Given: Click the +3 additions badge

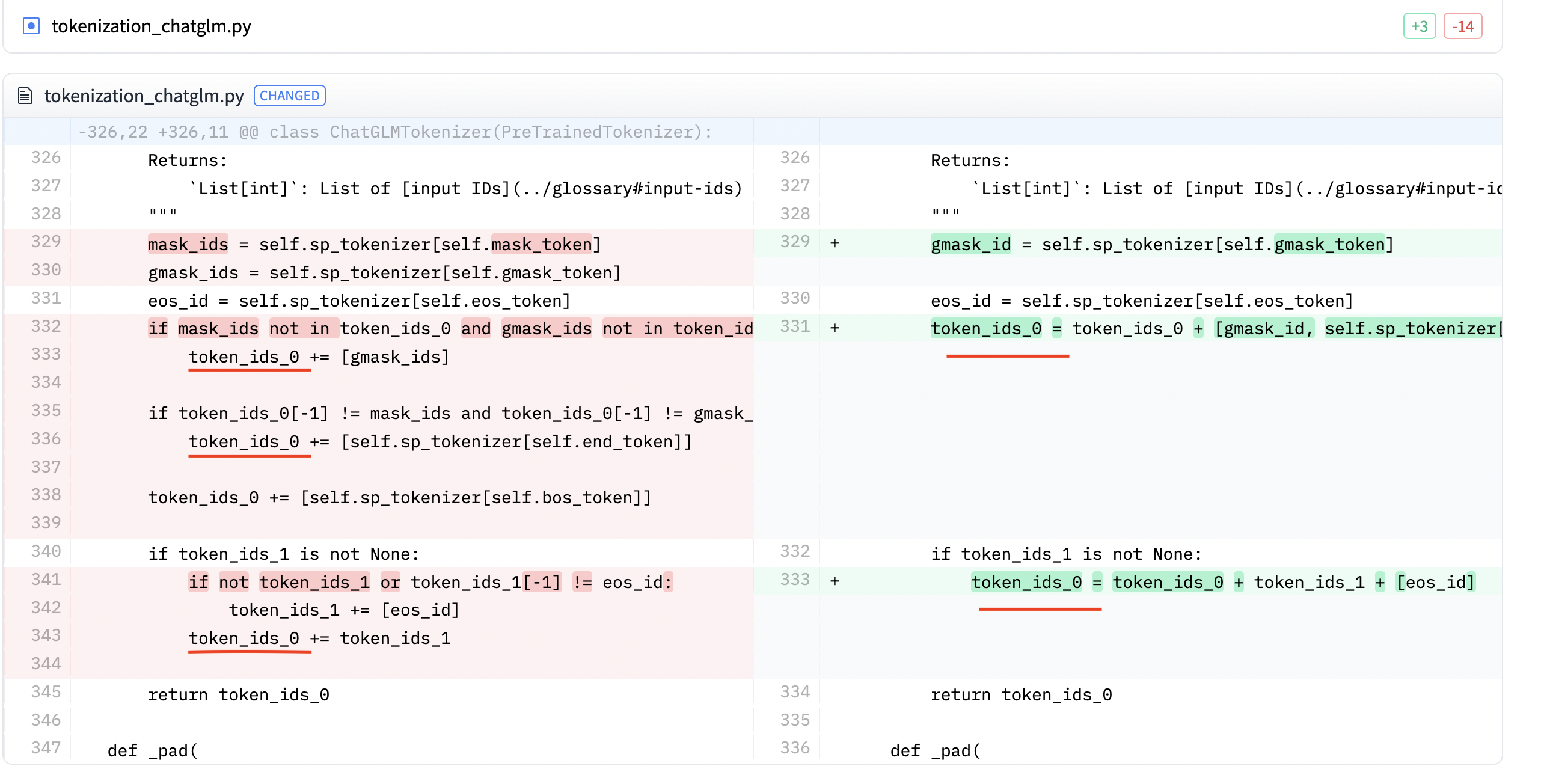Looking at the screenshot, I should point(1420,26).
